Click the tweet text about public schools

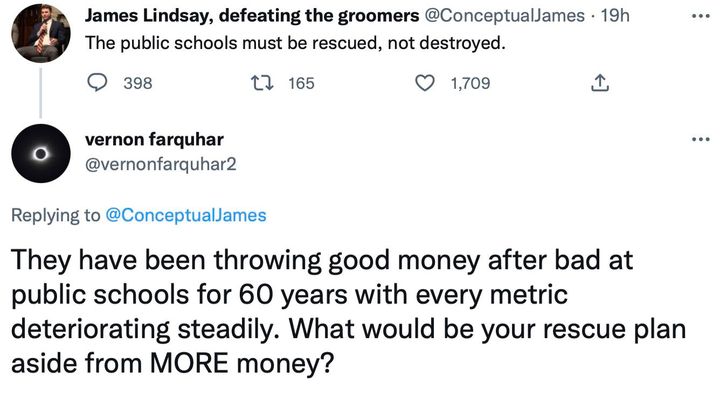[x=295, y=43]
